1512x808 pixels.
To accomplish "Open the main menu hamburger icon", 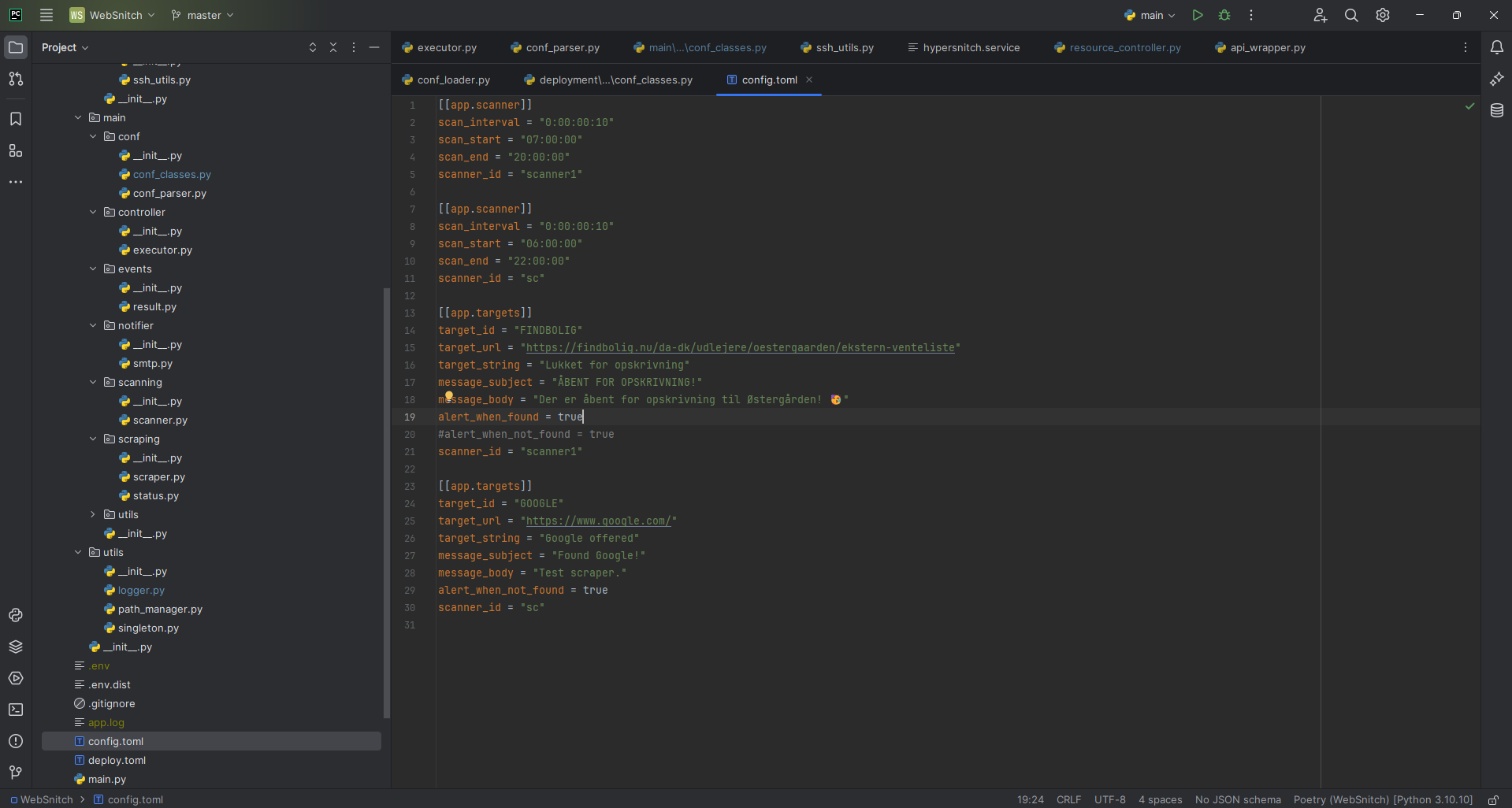I will point(46,15).
